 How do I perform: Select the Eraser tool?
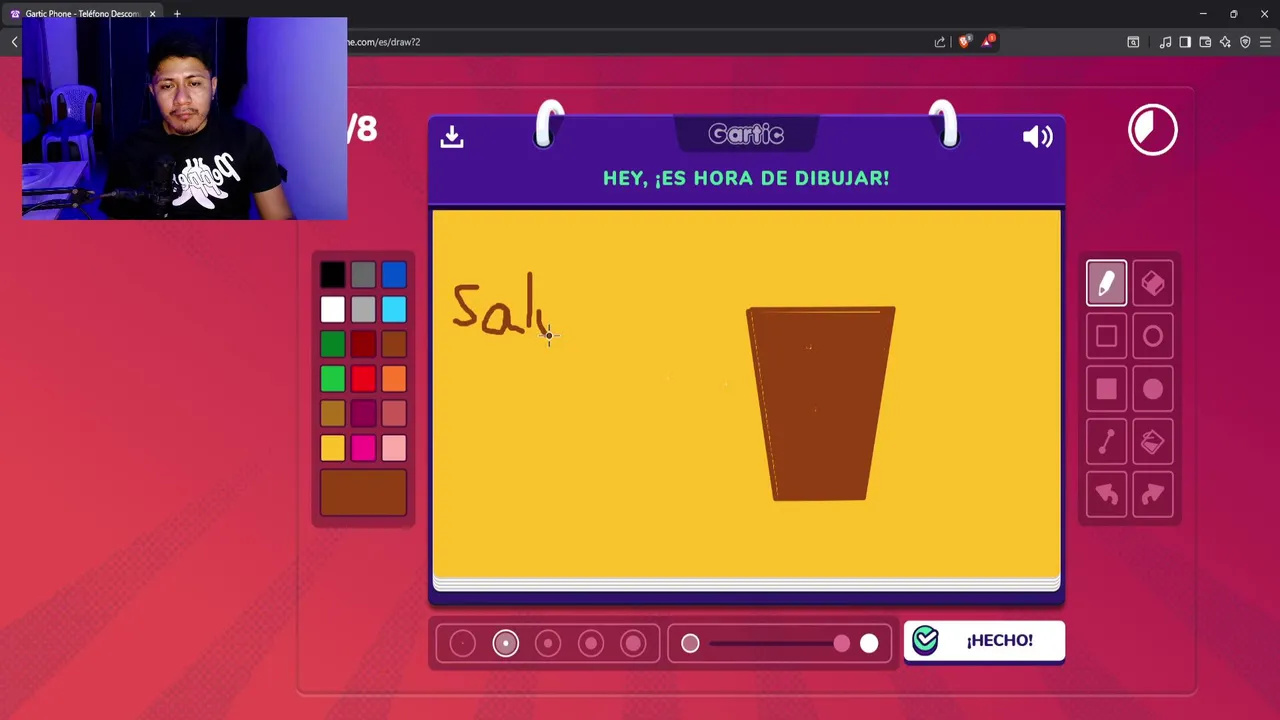pyautogui.click(x=1152, y=284)
